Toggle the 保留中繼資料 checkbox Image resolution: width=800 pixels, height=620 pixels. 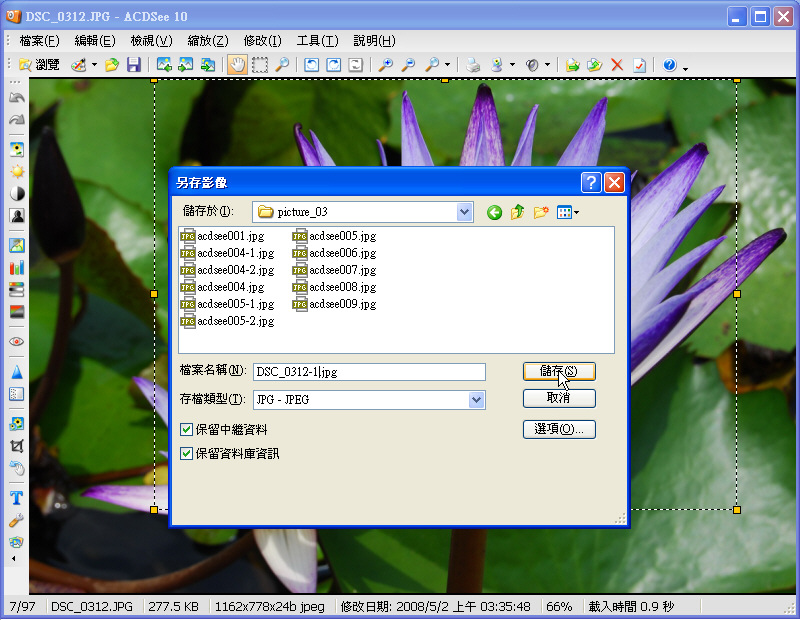tap(186, 429)
